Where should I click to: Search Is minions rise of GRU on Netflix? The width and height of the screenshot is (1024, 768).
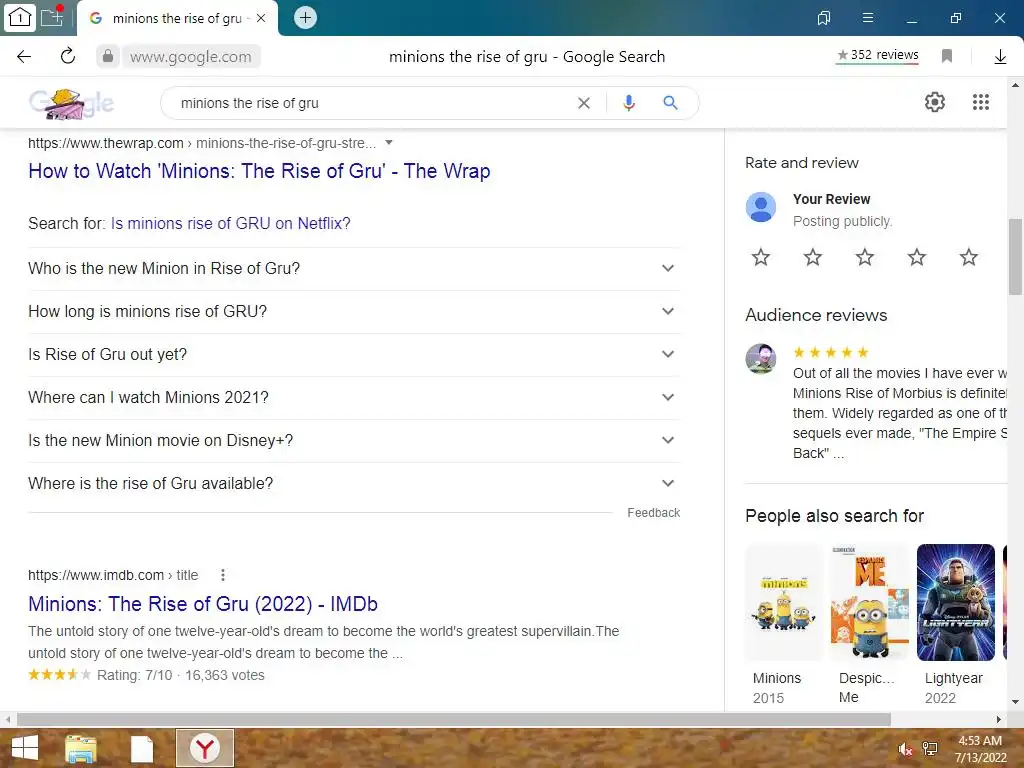(231, 223)
